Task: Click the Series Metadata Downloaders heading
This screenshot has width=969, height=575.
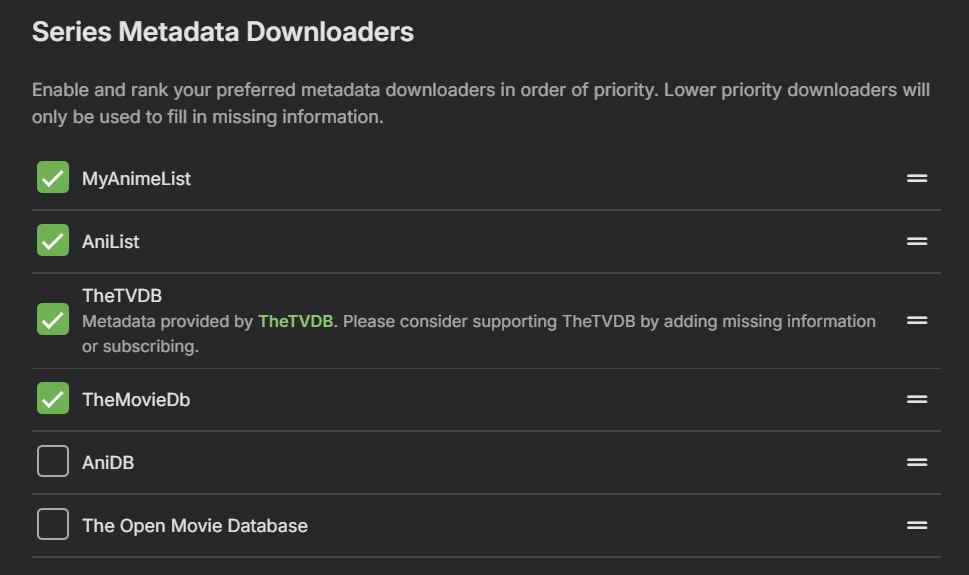Action: click(x=223, y=32)
